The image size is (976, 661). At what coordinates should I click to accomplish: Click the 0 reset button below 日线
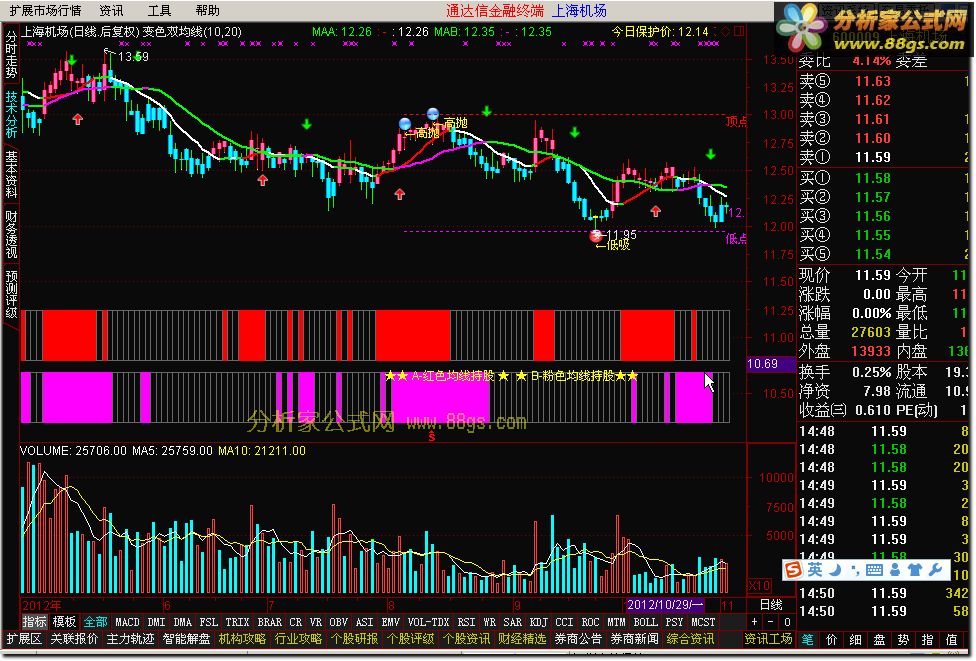pyautogui.click(x=787, y=622)
